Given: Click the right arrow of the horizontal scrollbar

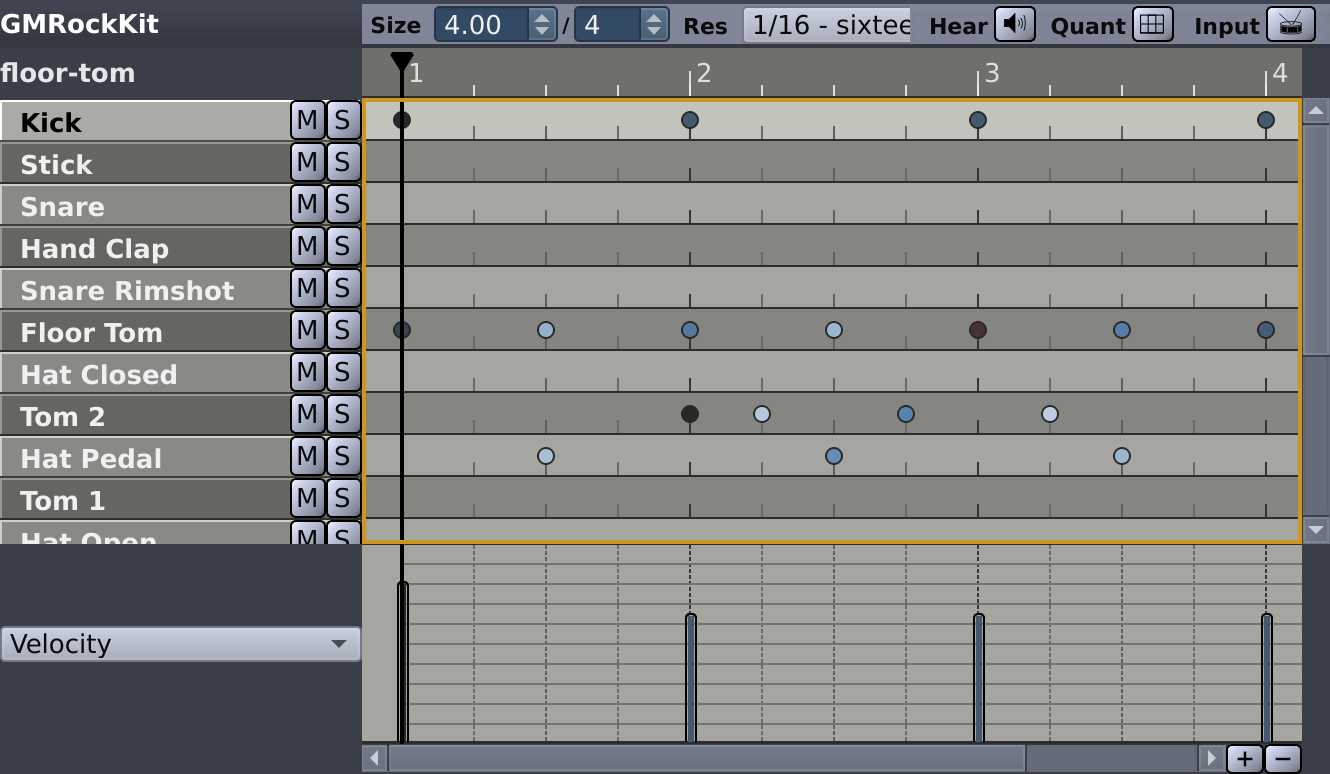Looking at the screenshot, I should [x=1210, y=759].
